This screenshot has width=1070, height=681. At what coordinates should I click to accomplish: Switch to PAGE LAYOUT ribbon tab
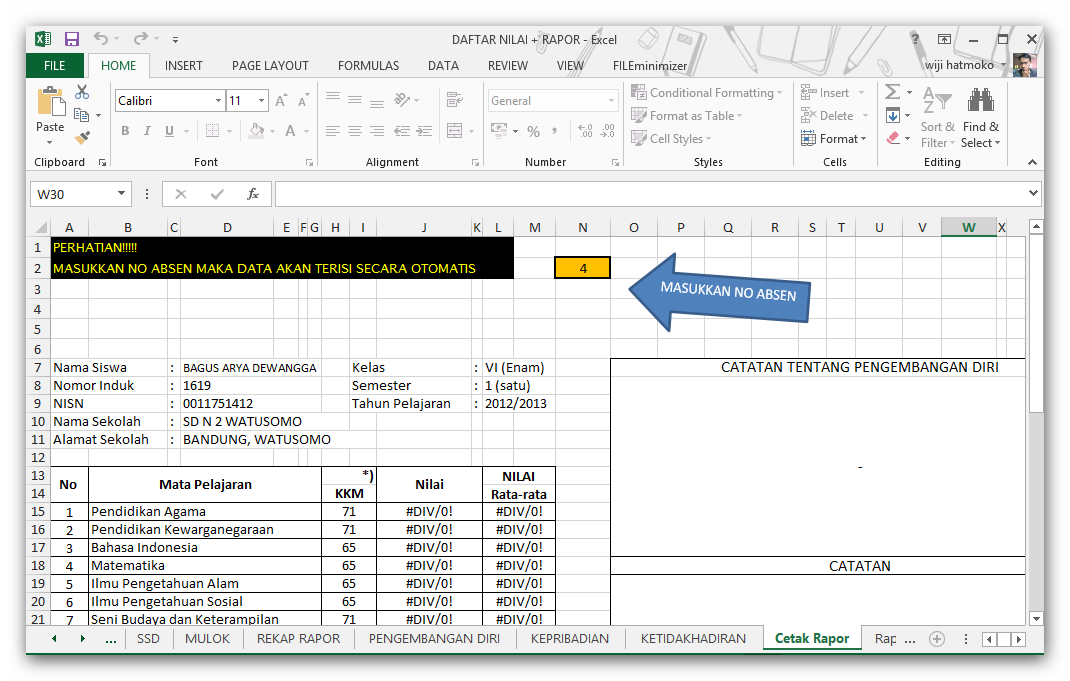pyautogui.click(x=270, y=66)
